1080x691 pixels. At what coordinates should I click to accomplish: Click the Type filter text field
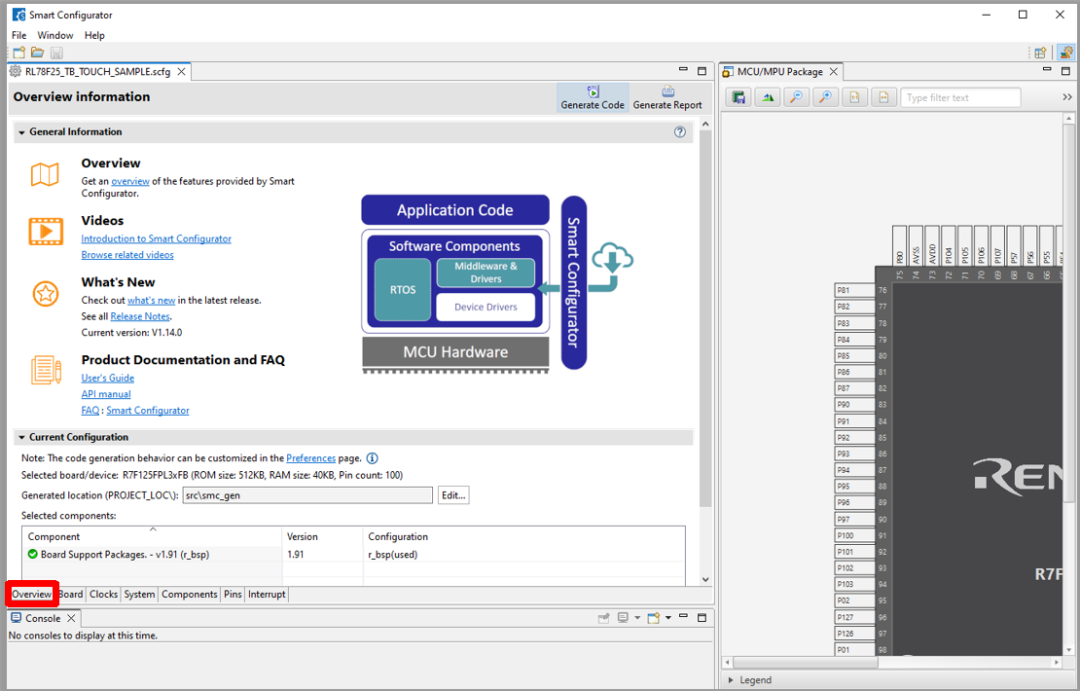pos(960,98)
